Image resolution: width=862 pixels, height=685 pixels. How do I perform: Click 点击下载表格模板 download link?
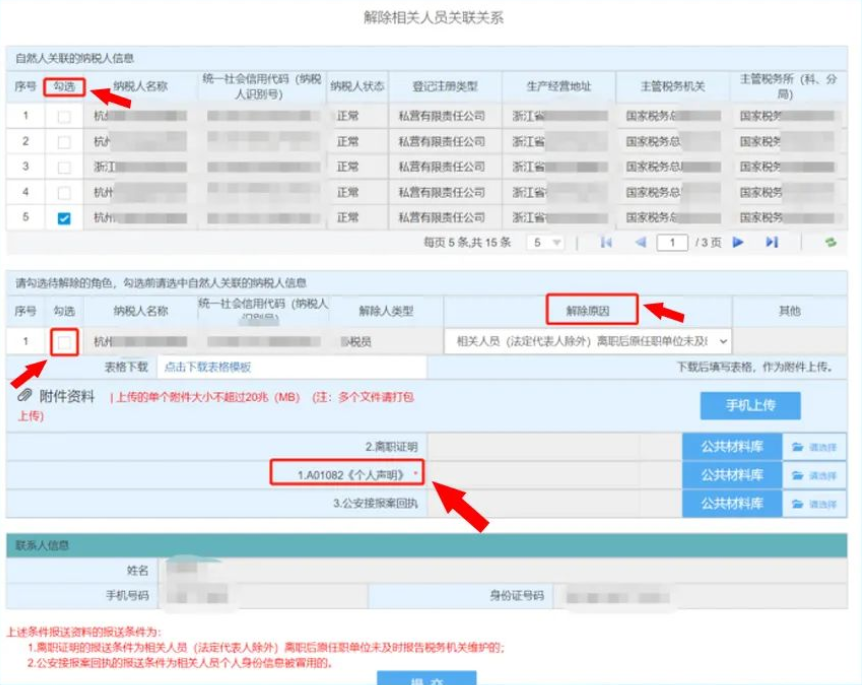tap(208, 368)
